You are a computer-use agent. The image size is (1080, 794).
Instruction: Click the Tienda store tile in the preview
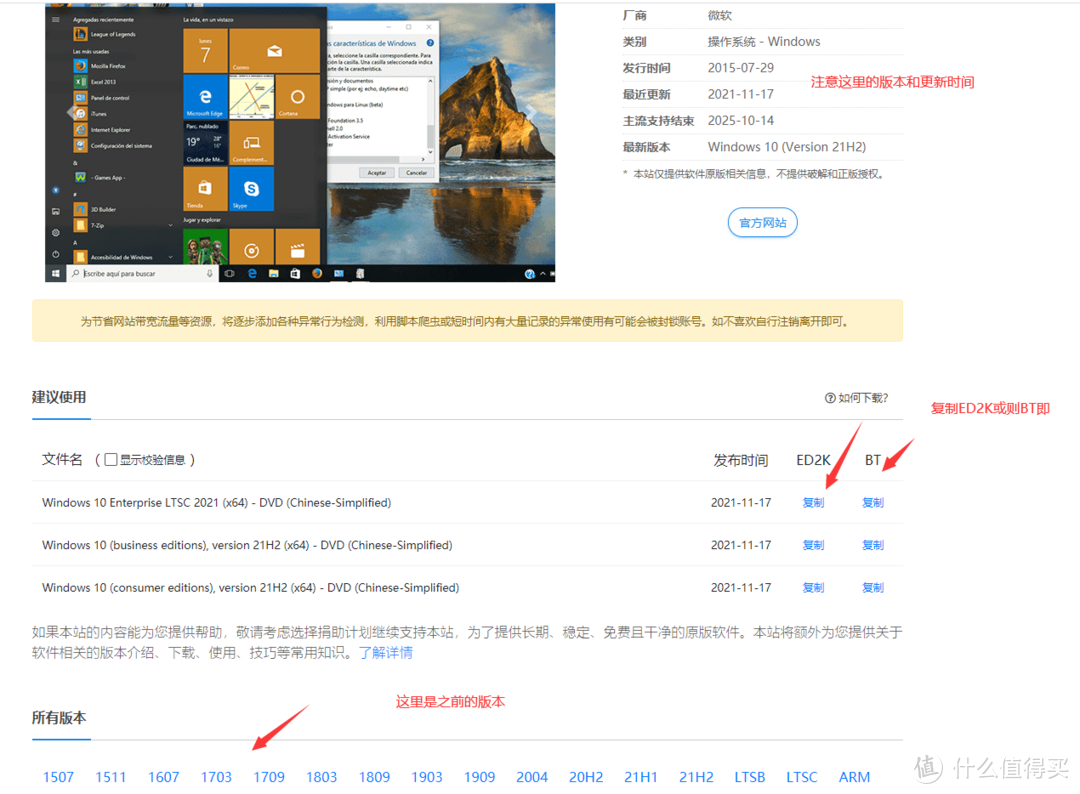205,189
